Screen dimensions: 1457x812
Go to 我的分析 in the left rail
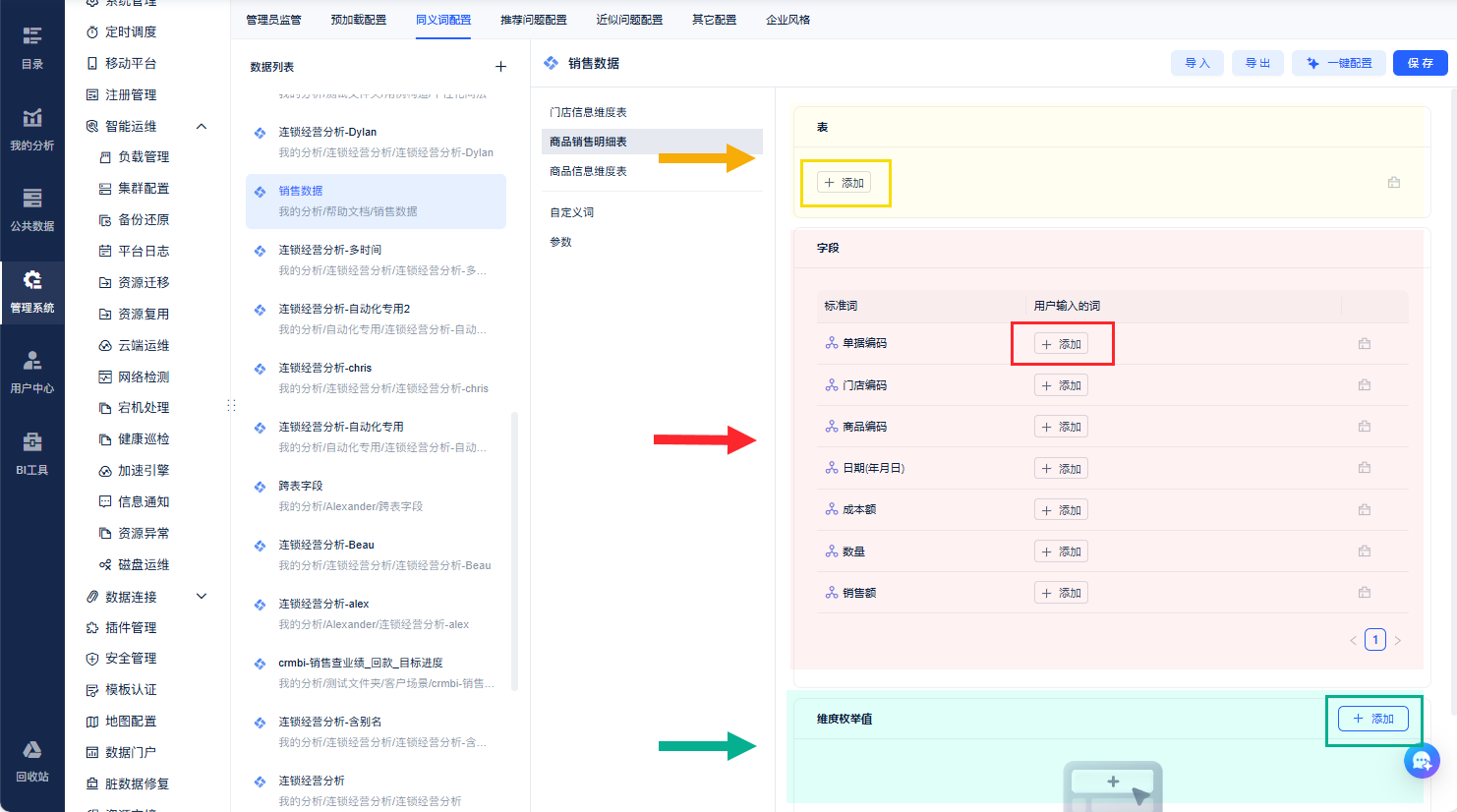point(32,130)
